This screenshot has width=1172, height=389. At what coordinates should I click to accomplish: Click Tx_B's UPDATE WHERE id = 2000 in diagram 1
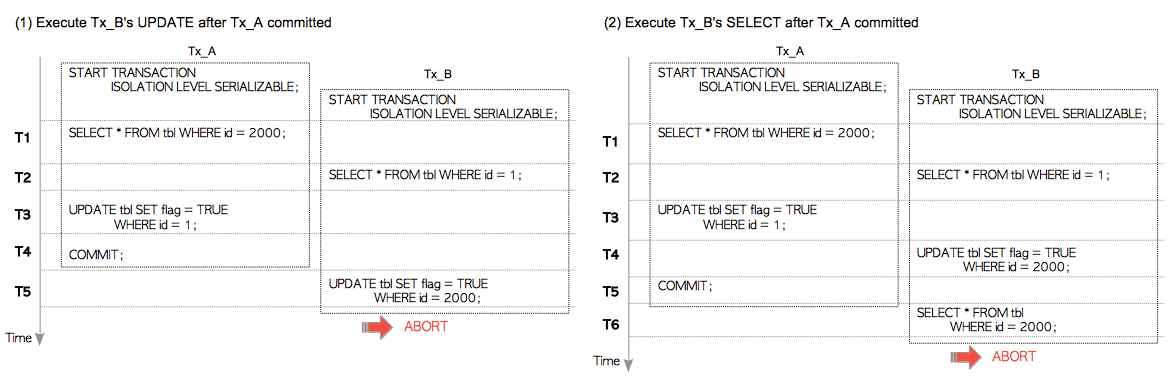[408, 290]
